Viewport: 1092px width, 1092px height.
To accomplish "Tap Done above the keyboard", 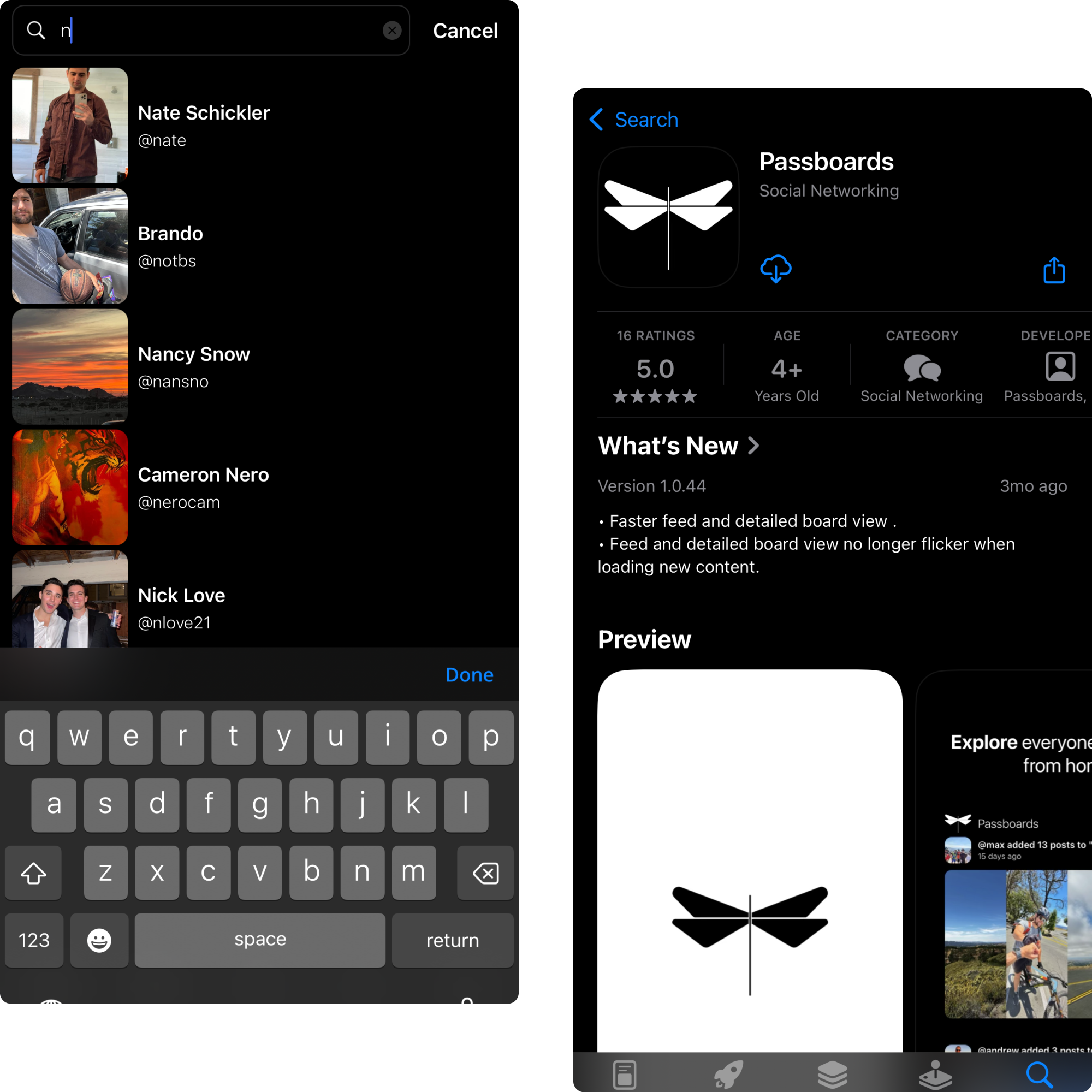I will [x=469, y=675].
